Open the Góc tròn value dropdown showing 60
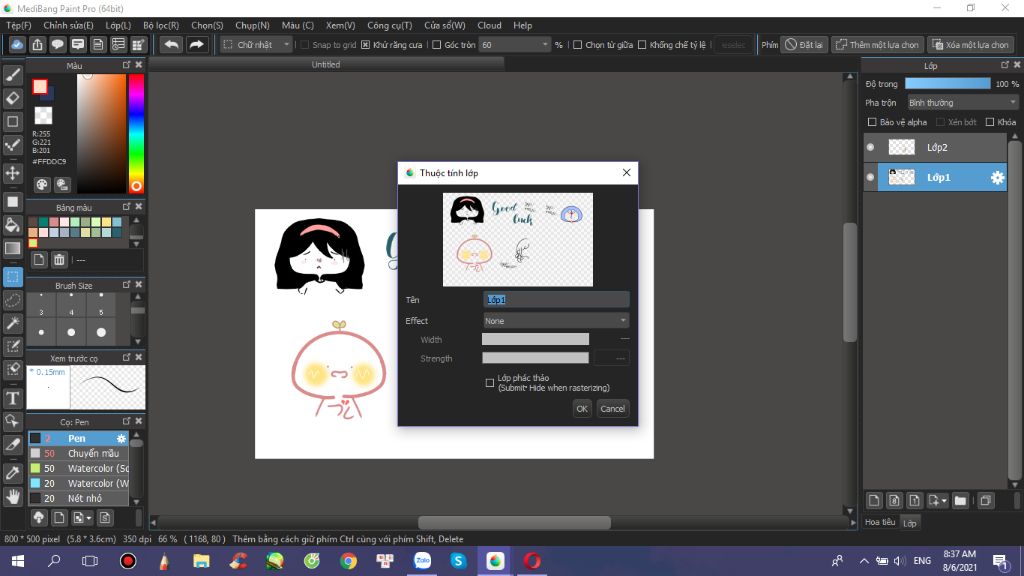The image size is (1024, 576). pyautogui.click(x=515, y=44)
